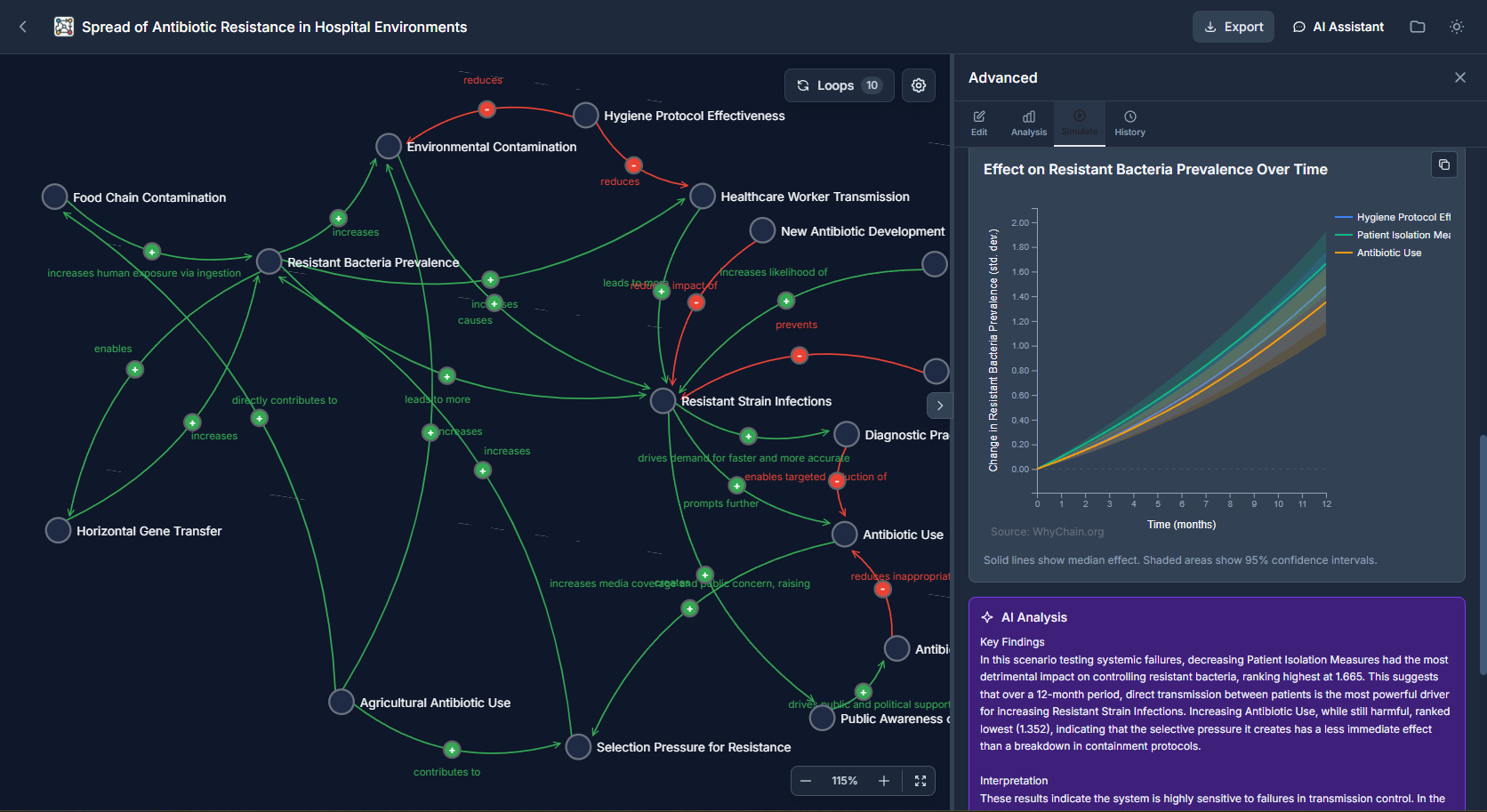Image resolution: width=1487 pixels, height=812 pixels.
Task: Select the Public Awareness node circle
Action: tap(823, 718)
